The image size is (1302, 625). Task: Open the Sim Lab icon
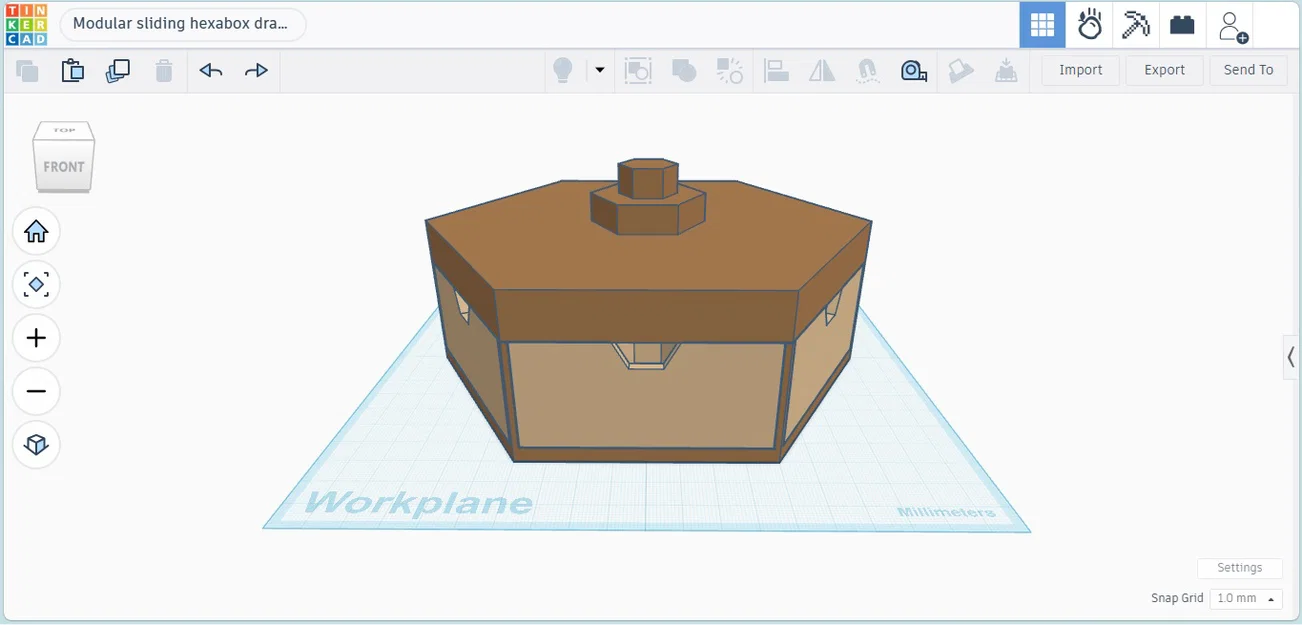click(x=1089, y=25)
